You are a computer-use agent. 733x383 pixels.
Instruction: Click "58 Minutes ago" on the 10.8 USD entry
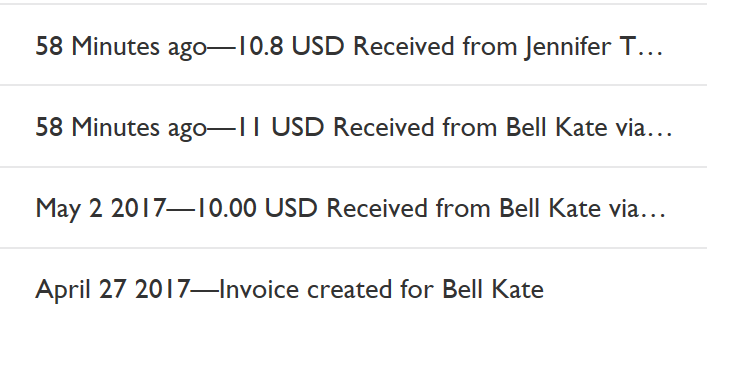(121, 47)
